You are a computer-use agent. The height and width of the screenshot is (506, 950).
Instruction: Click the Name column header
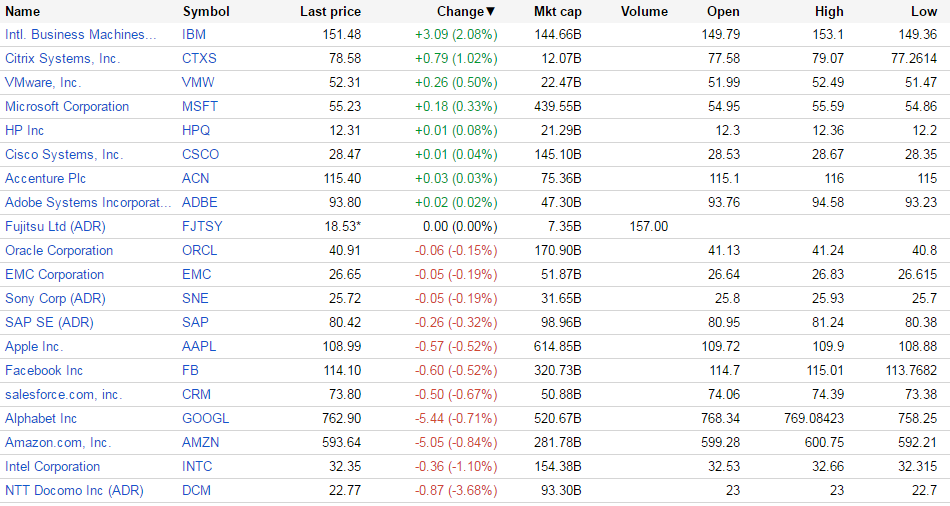pyautogui.click(x=23, y=12)
